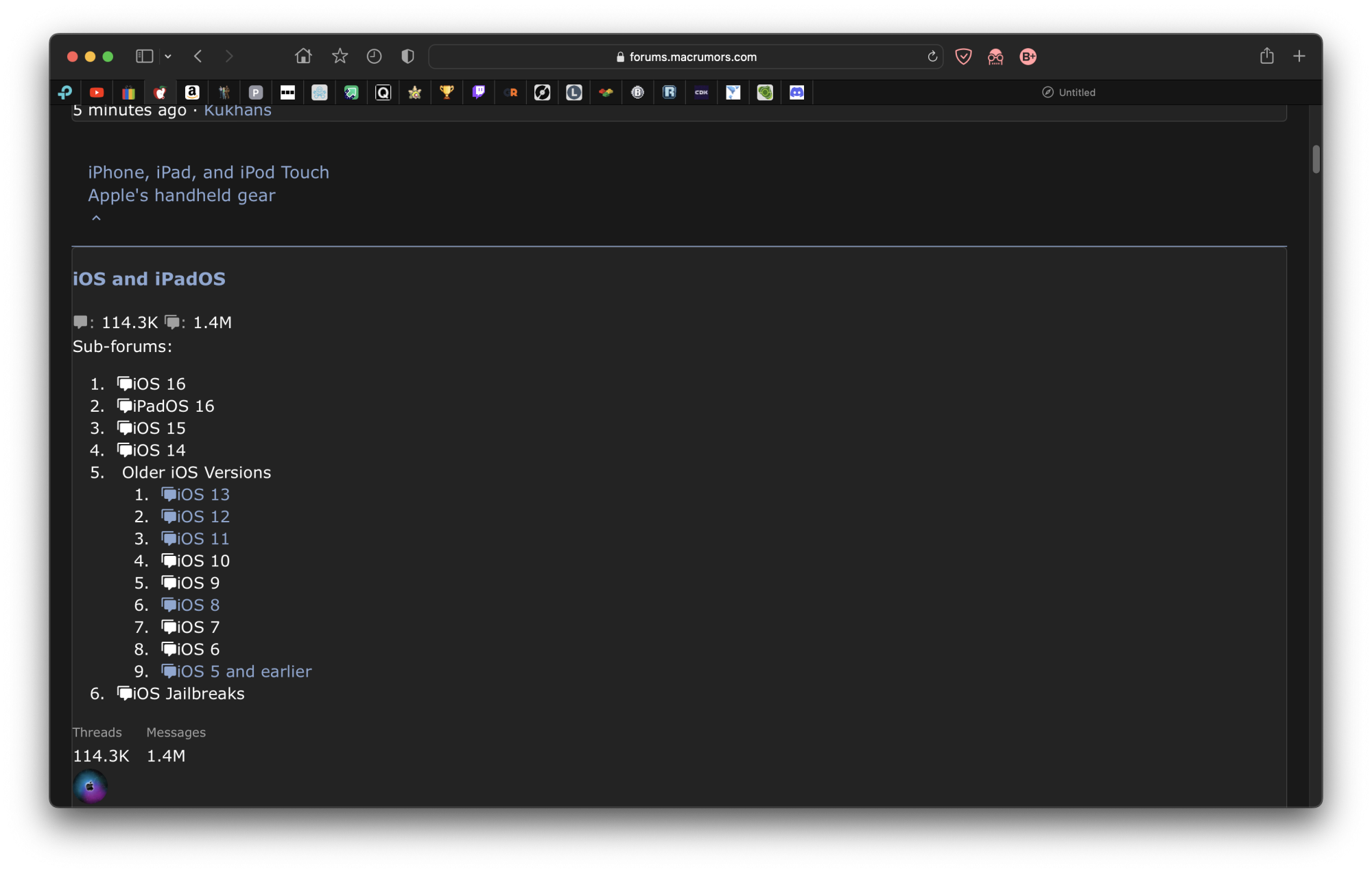Open the Discord pinned tab
This screenshot has width=1372, height=873.
pyautogui.click(x=796, y=93)
